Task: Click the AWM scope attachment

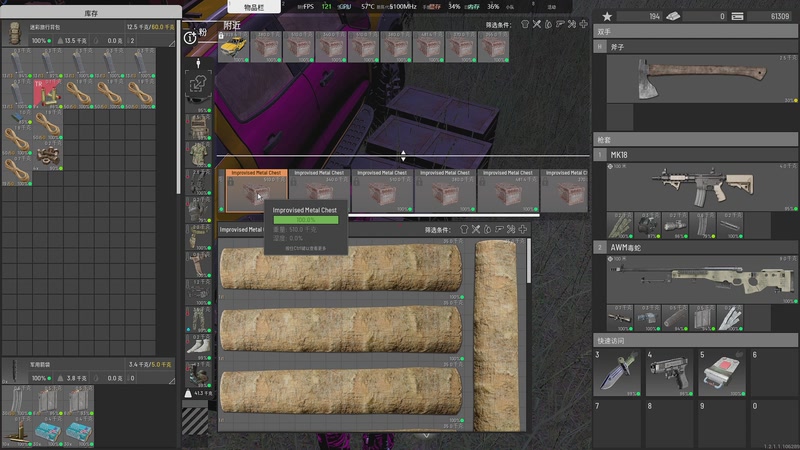Action: click(x=620, y=318)
